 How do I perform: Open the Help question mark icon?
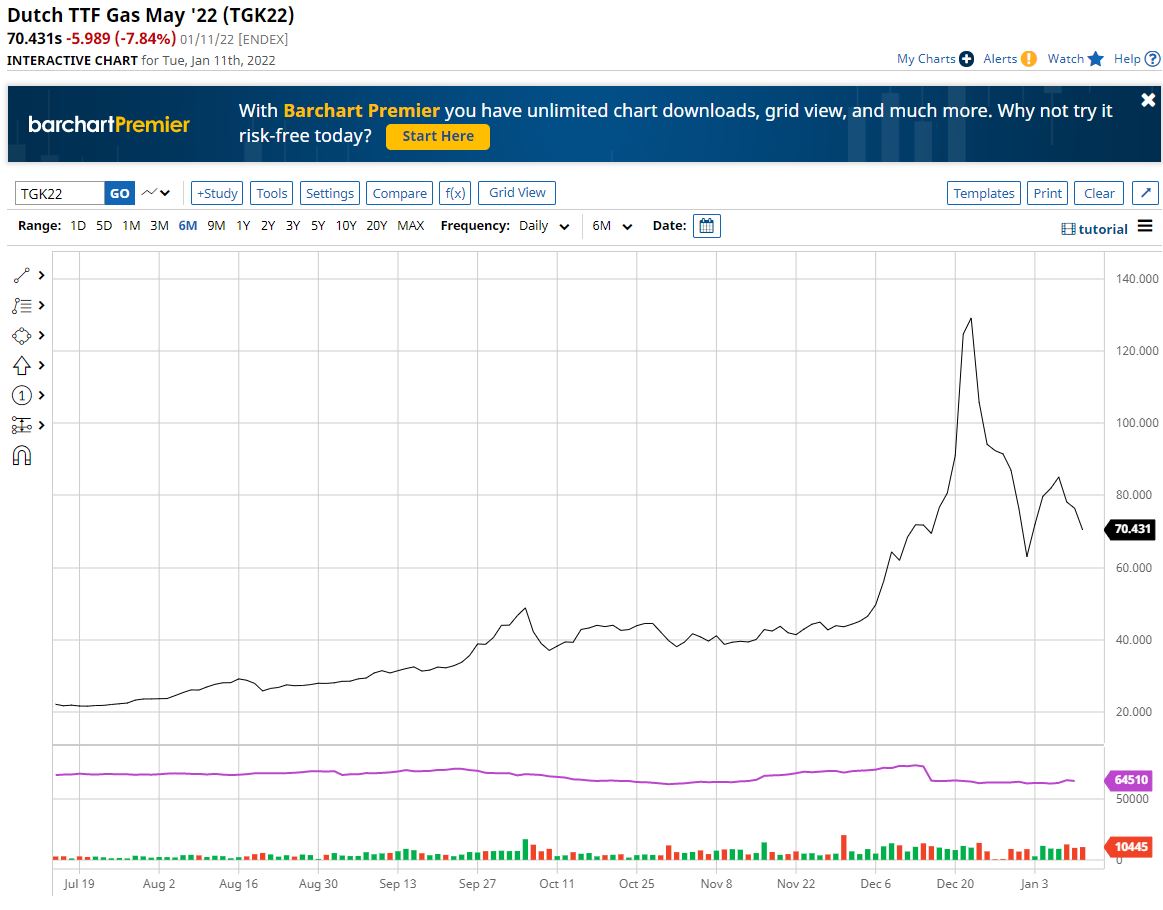pos(1153,59)
